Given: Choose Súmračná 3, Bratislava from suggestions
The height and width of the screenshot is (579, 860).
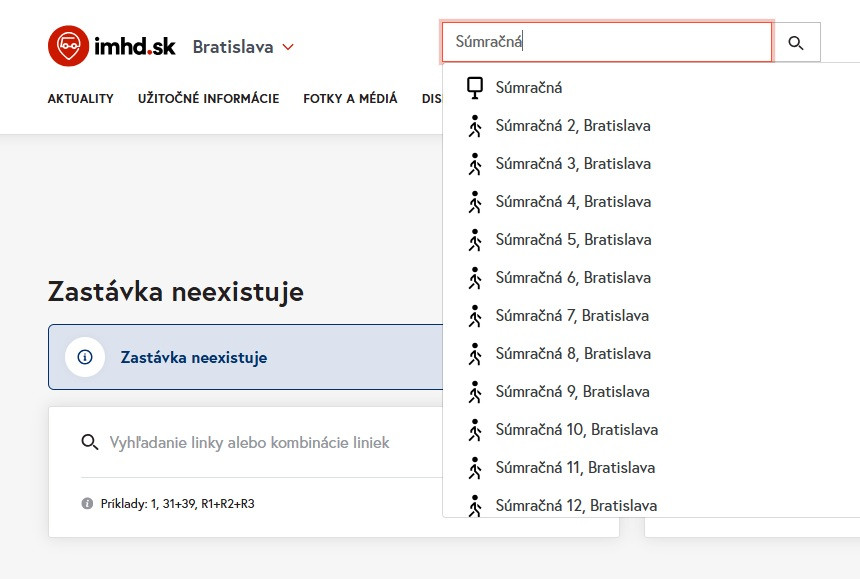Looking at the screenshot, I should coord(573,164).
